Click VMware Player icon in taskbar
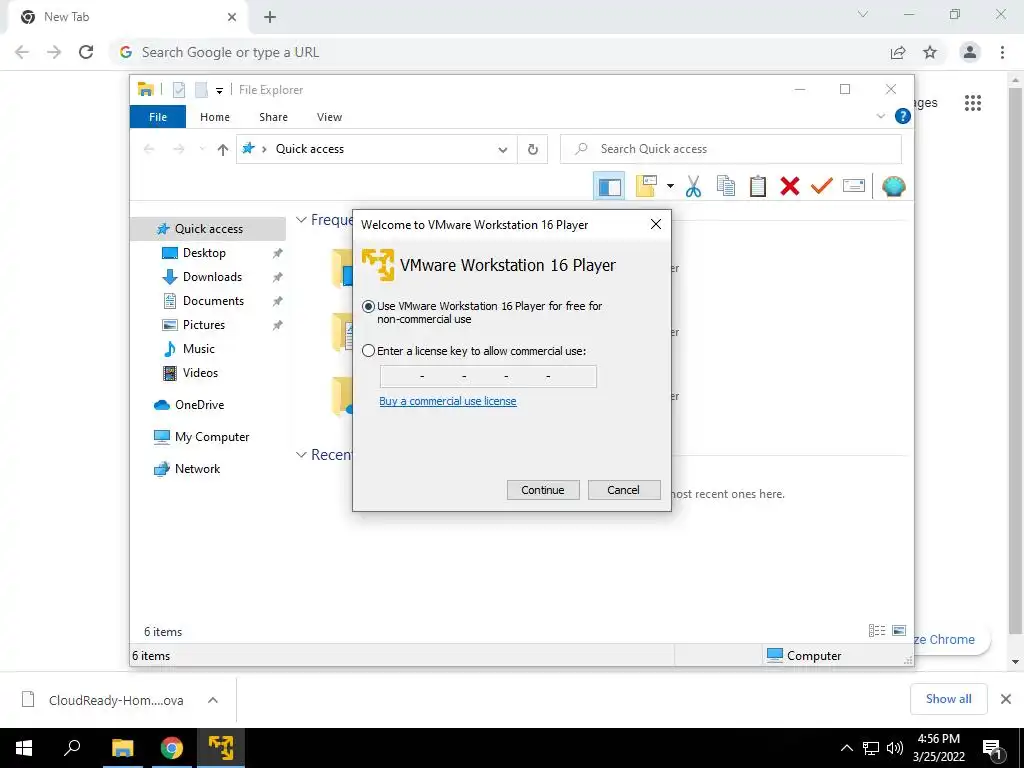Image resolution: width=1024 pixels, height=768 pixels. tap(221, 748)
